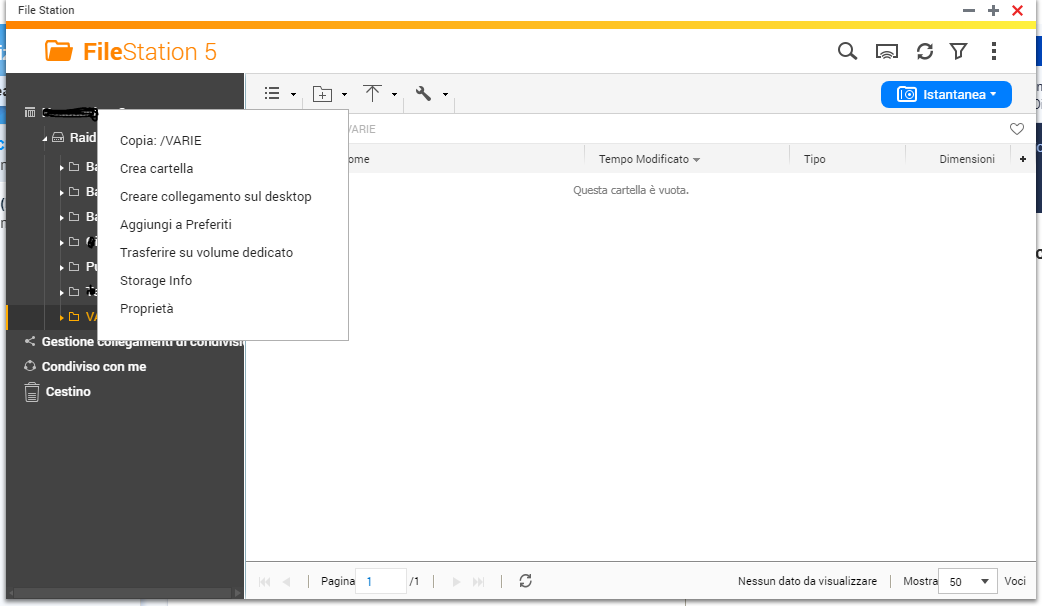The height and width of the screenshot is (606, 1042).
Task: Click the refresh icon in header
Action: tap(925, 51)
